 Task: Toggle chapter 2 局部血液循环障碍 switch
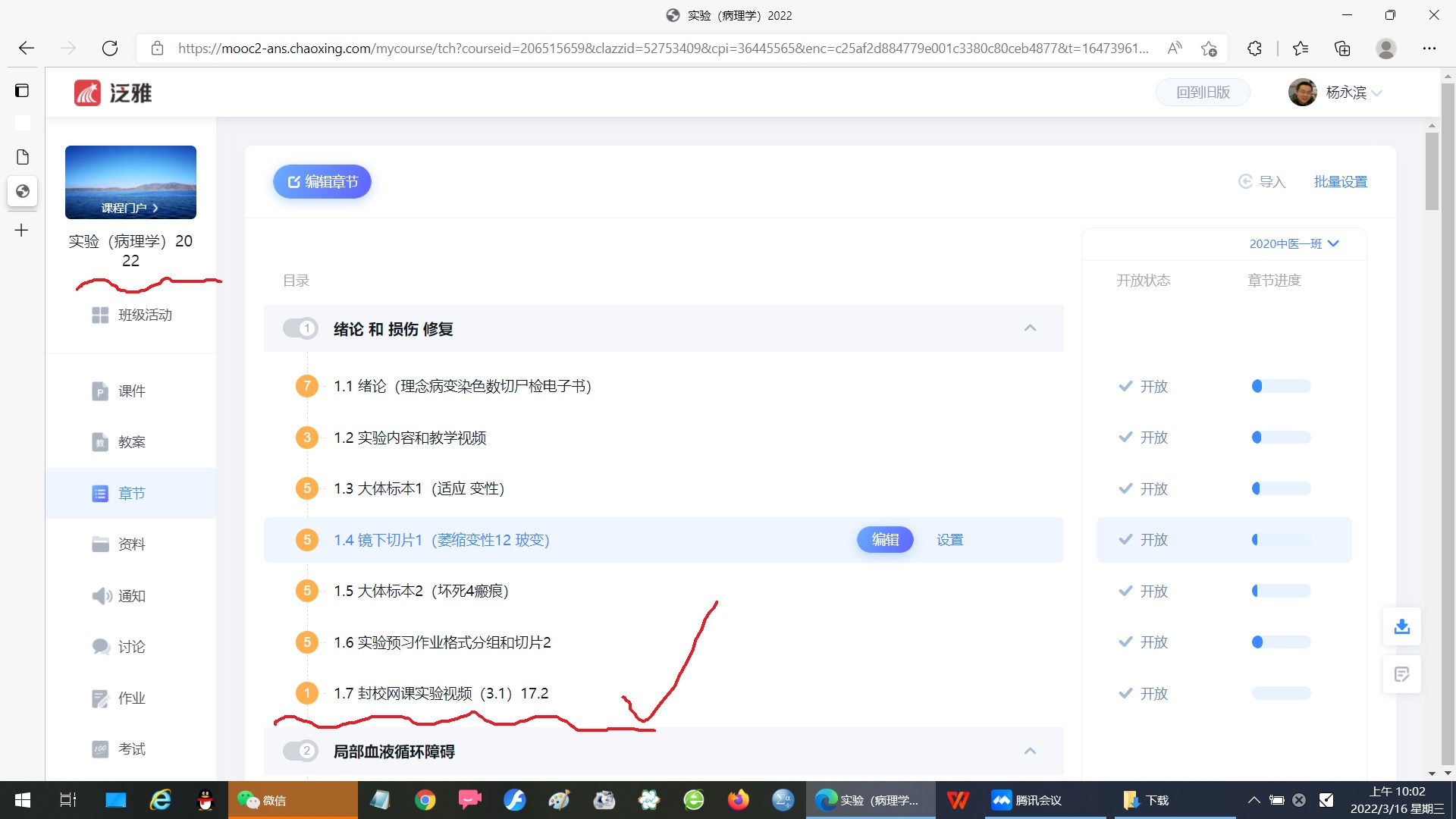pyautogui.click(x=300, y=751)
